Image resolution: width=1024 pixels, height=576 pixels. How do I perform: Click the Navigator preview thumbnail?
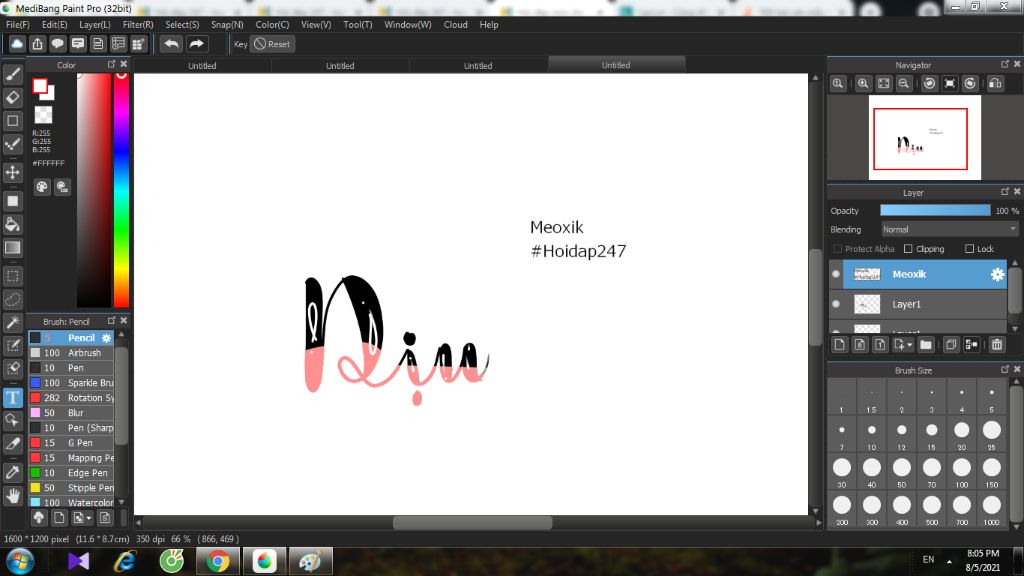point(924,138)
